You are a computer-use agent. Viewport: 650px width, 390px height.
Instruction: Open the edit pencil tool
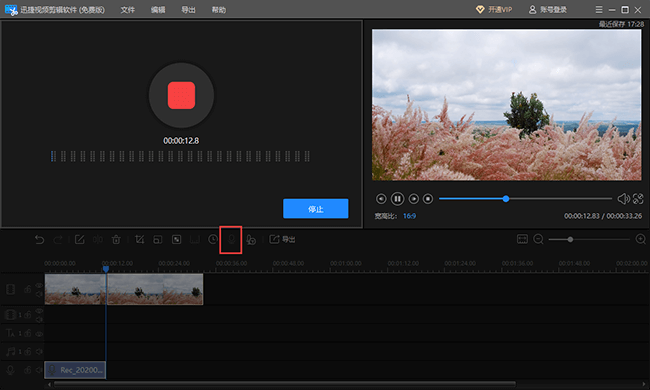coord(79,240)
